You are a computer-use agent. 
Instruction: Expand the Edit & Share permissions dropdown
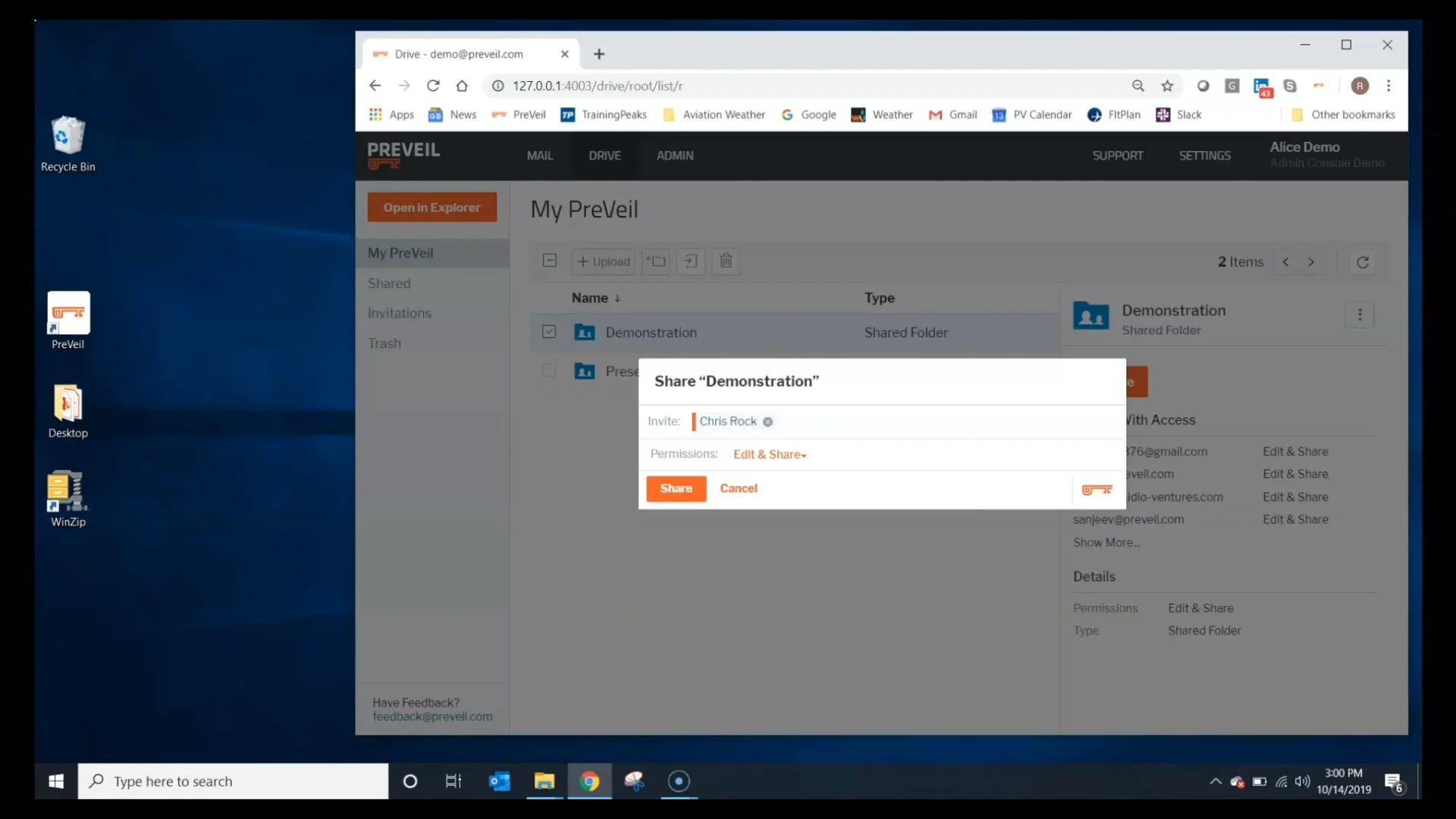(770, 455)
